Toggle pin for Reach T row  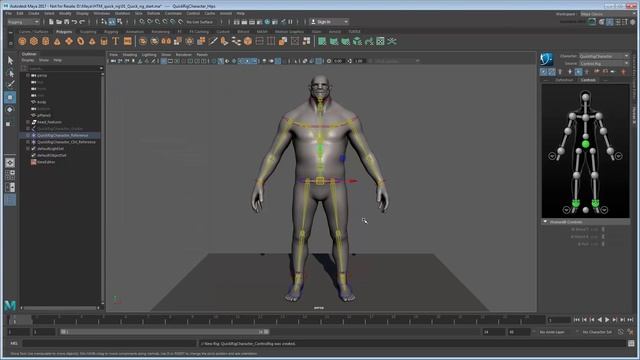[x=603, y=229]
